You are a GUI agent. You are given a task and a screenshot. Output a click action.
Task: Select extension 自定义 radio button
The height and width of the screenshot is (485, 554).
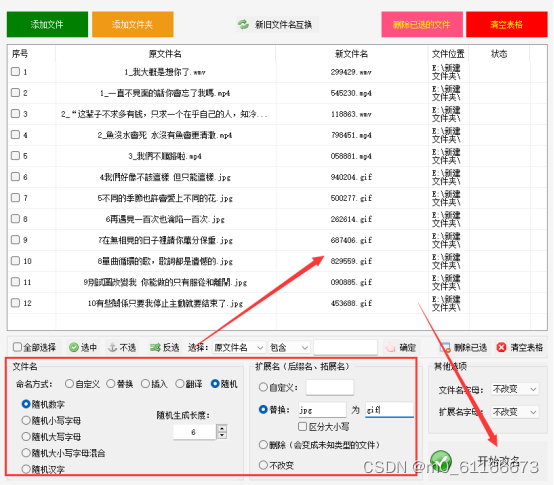point(263,387)
